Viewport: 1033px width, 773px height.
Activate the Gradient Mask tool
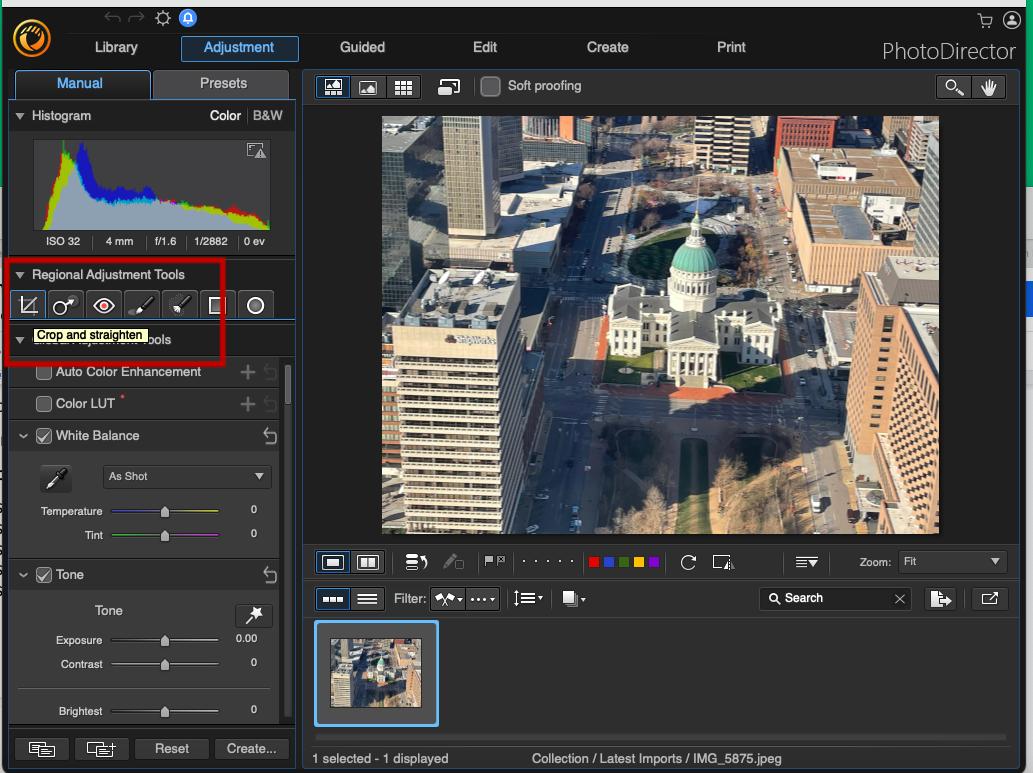pos(218,304)
